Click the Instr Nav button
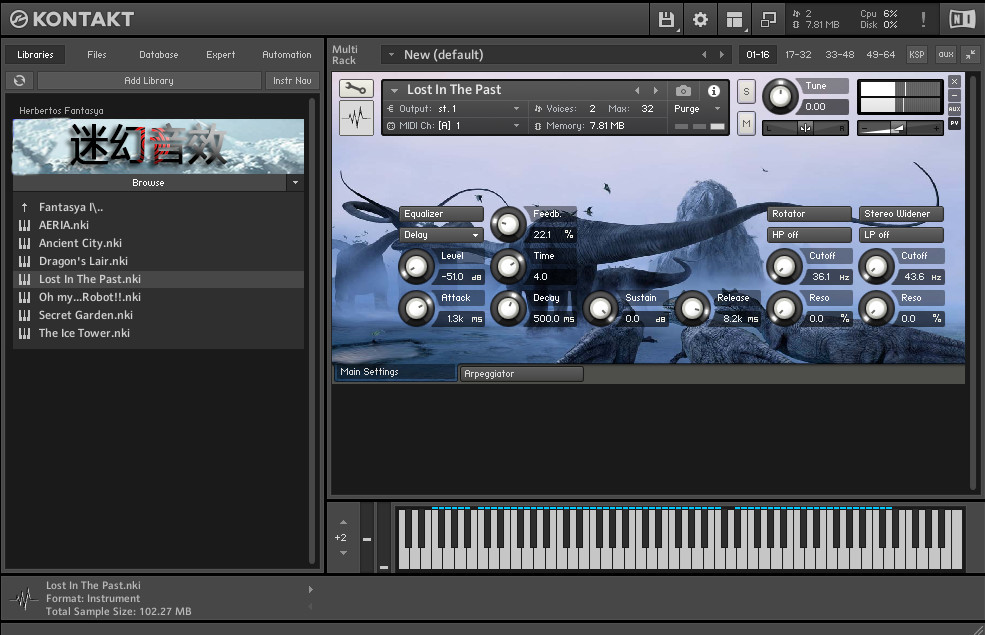This screenshot has width=985, height=635. (292, 80)
